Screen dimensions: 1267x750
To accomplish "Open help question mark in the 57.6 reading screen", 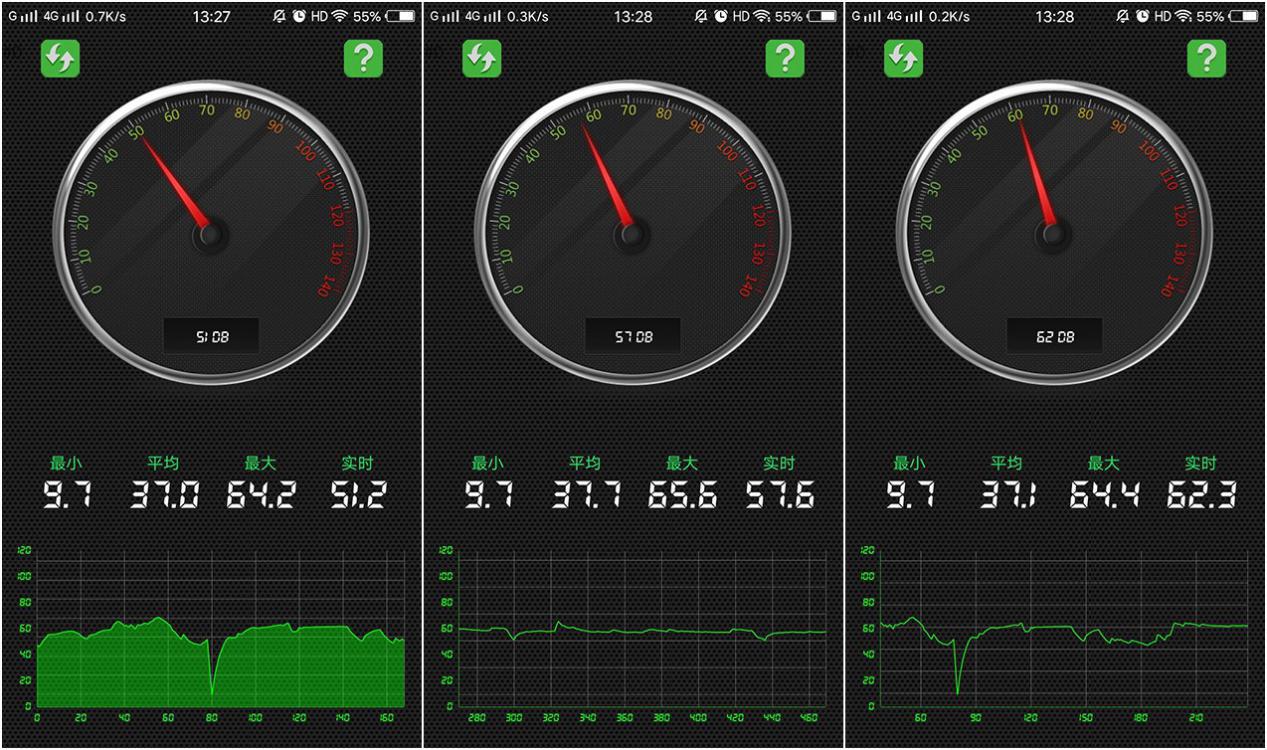I will [785, 60].
